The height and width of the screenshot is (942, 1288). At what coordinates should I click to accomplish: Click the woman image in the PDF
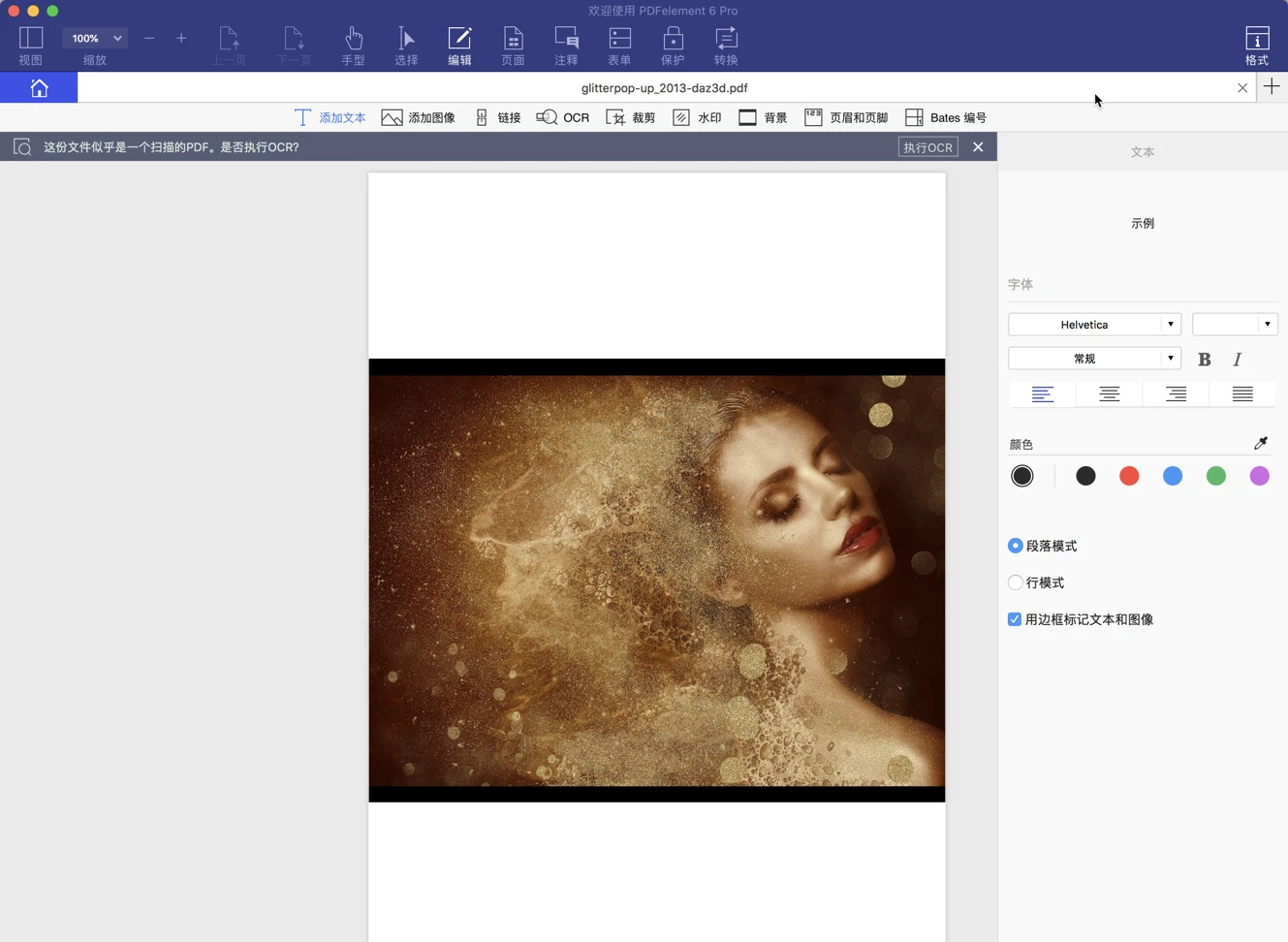pos(657,581)
